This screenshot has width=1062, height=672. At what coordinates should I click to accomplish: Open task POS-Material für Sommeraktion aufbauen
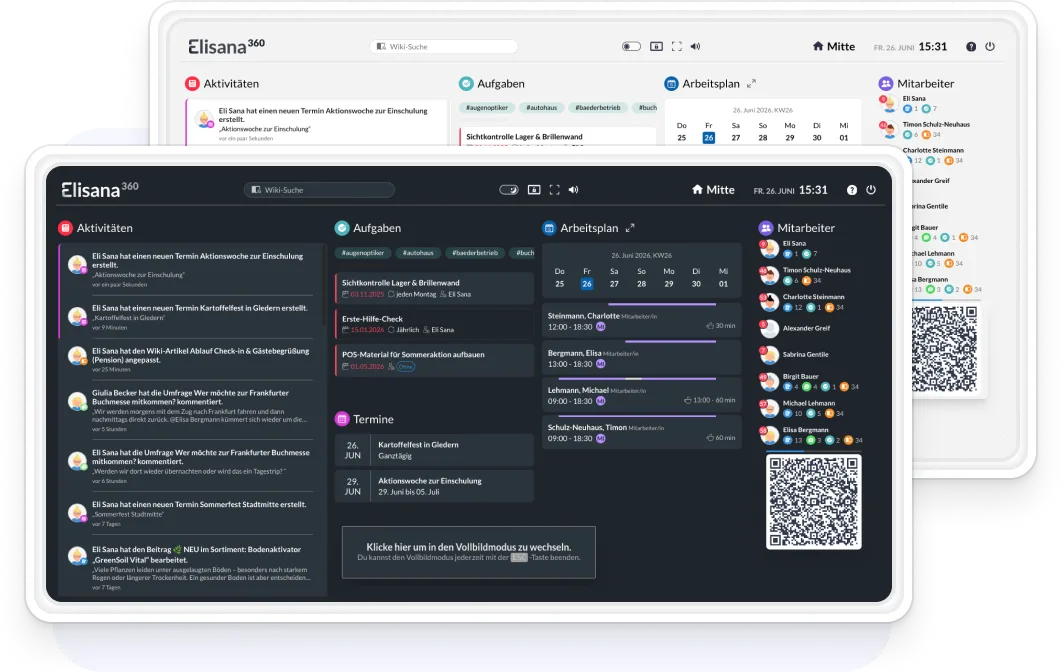pos(435,360)
